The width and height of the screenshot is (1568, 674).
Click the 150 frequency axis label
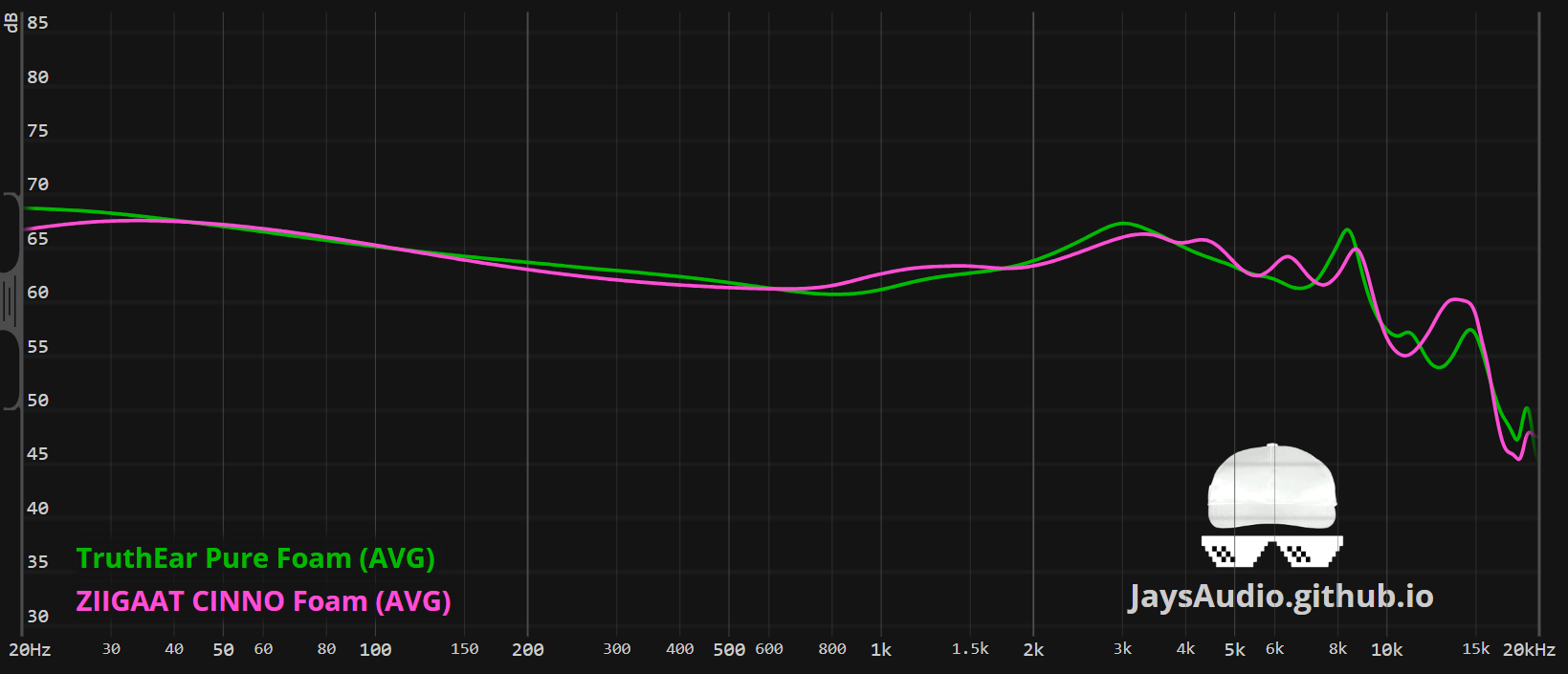tap(464, 649)
